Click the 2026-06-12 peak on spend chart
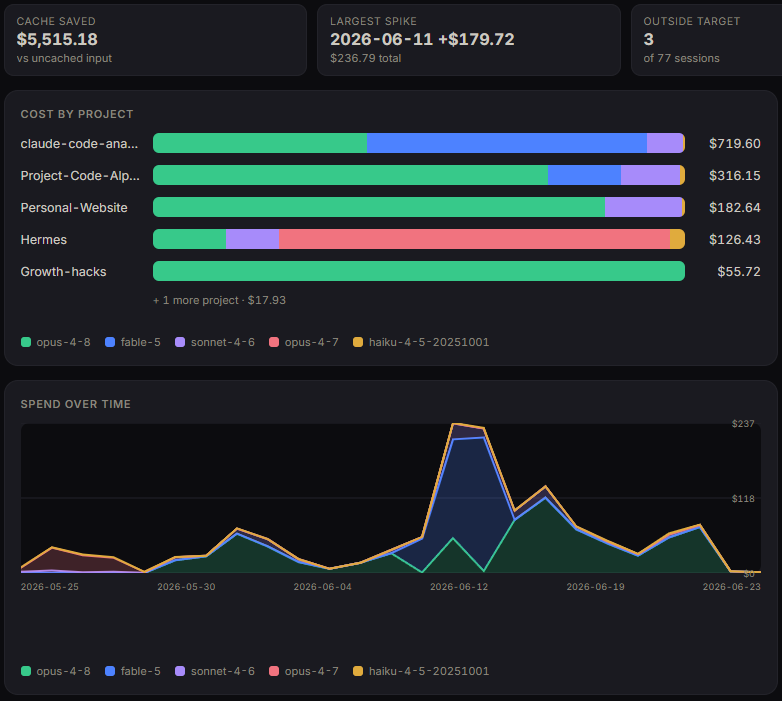Screen dimensions: 782x701 tap(454, 425)
